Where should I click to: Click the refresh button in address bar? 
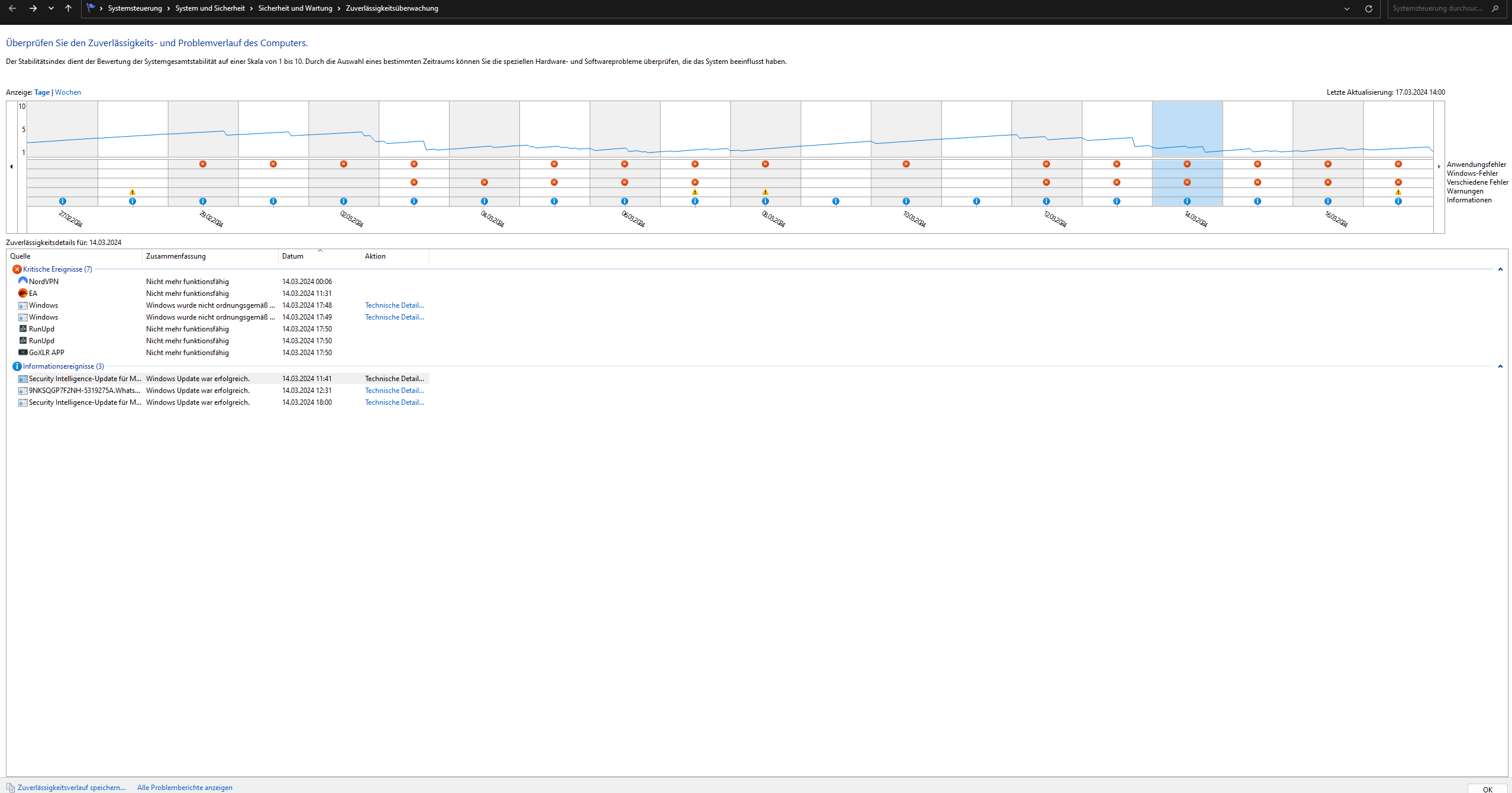click(x=1368, y=8)
